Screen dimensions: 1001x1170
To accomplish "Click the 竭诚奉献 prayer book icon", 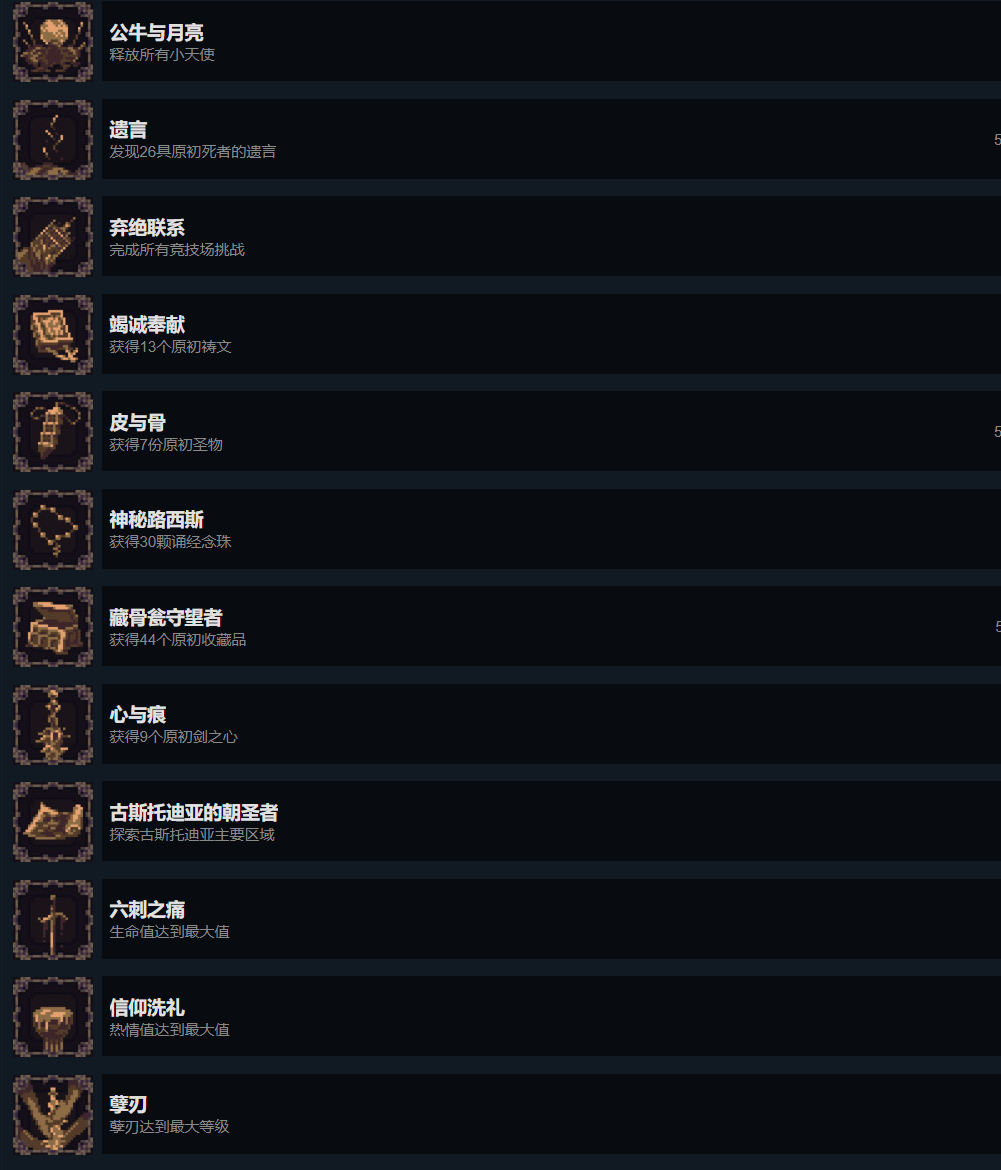I will pyautogui.click(x=53, y=334).
